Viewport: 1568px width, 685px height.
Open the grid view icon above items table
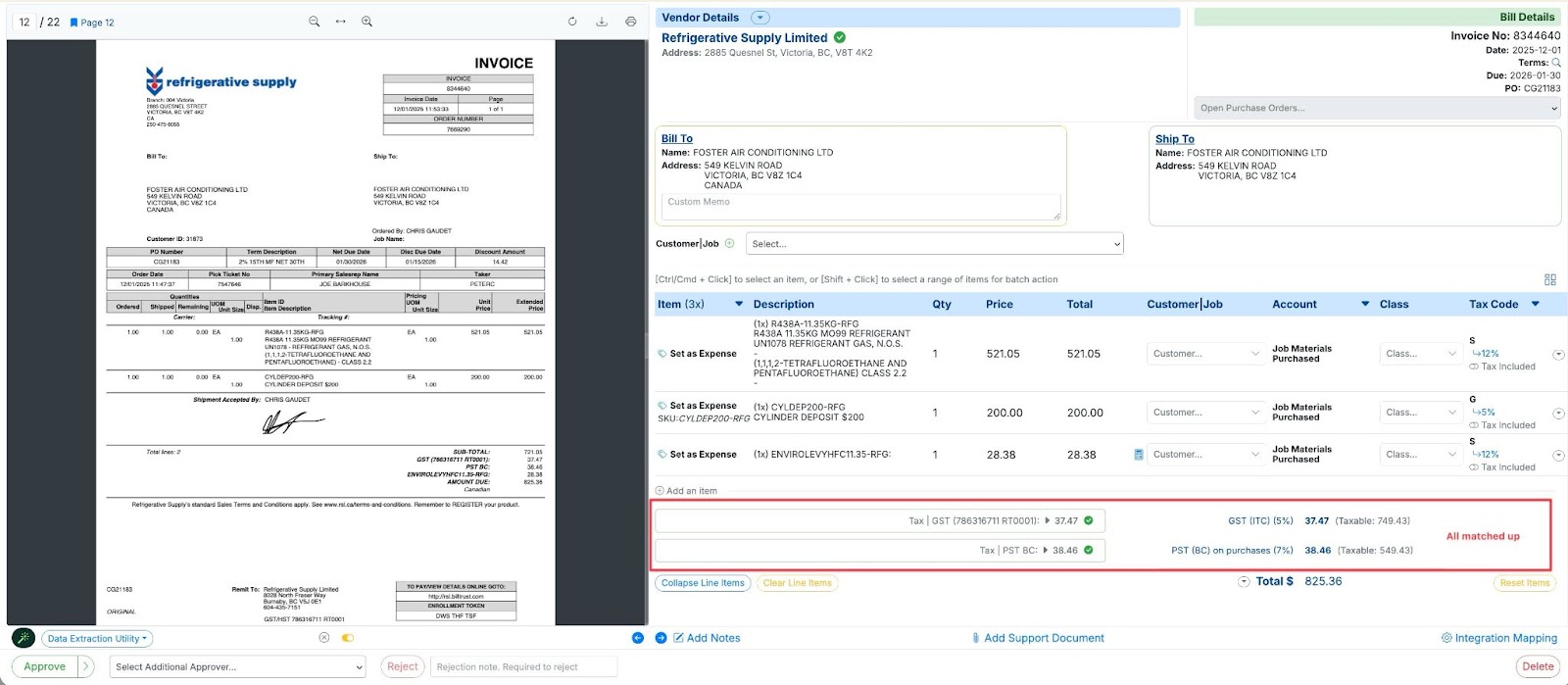tap(1550, 280)
